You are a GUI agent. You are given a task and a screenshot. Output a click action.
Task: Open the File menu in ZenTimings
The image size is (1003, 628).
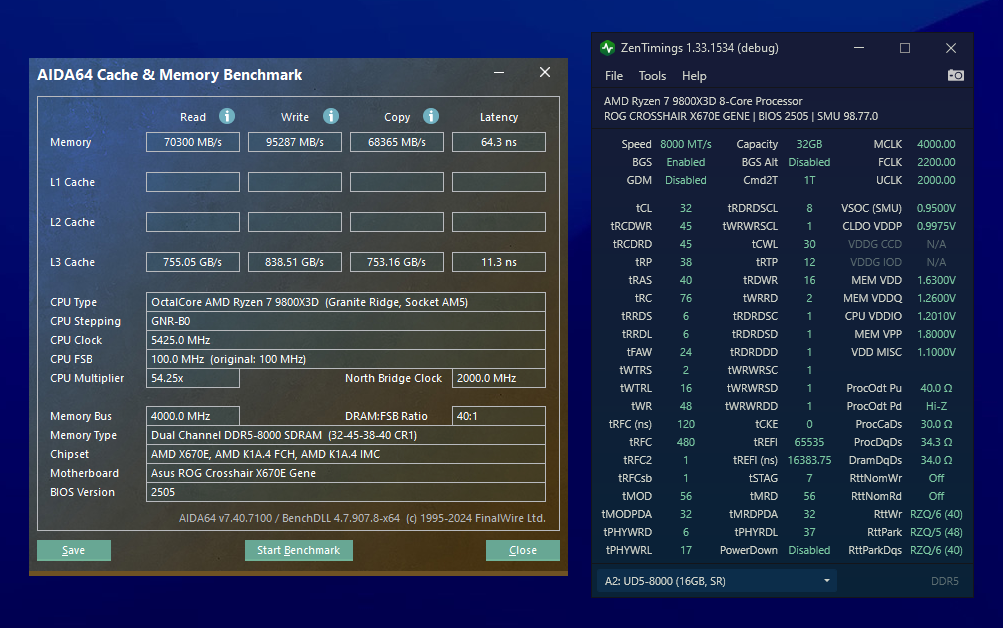614,76
